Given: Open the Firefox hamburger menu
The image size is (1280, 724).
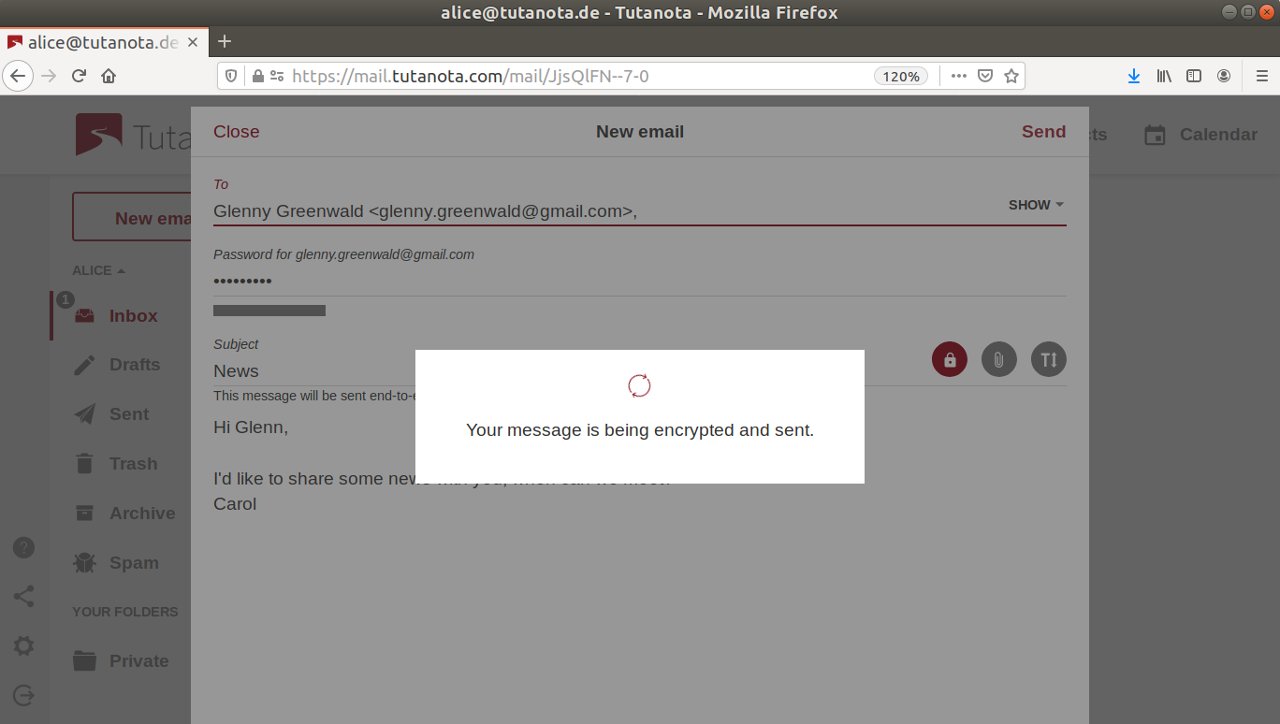Looking at the screenshot, I should pyautogui.click(x=1262, y=75).
